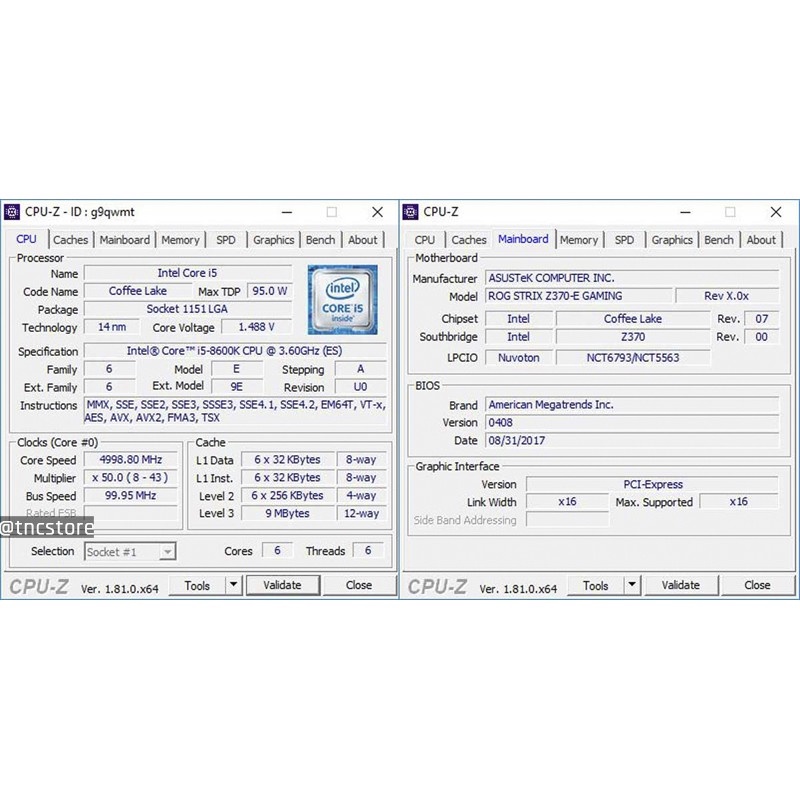Click the LPCIO value 'NCT6793/NCT5563'

(x=633, y=358)
